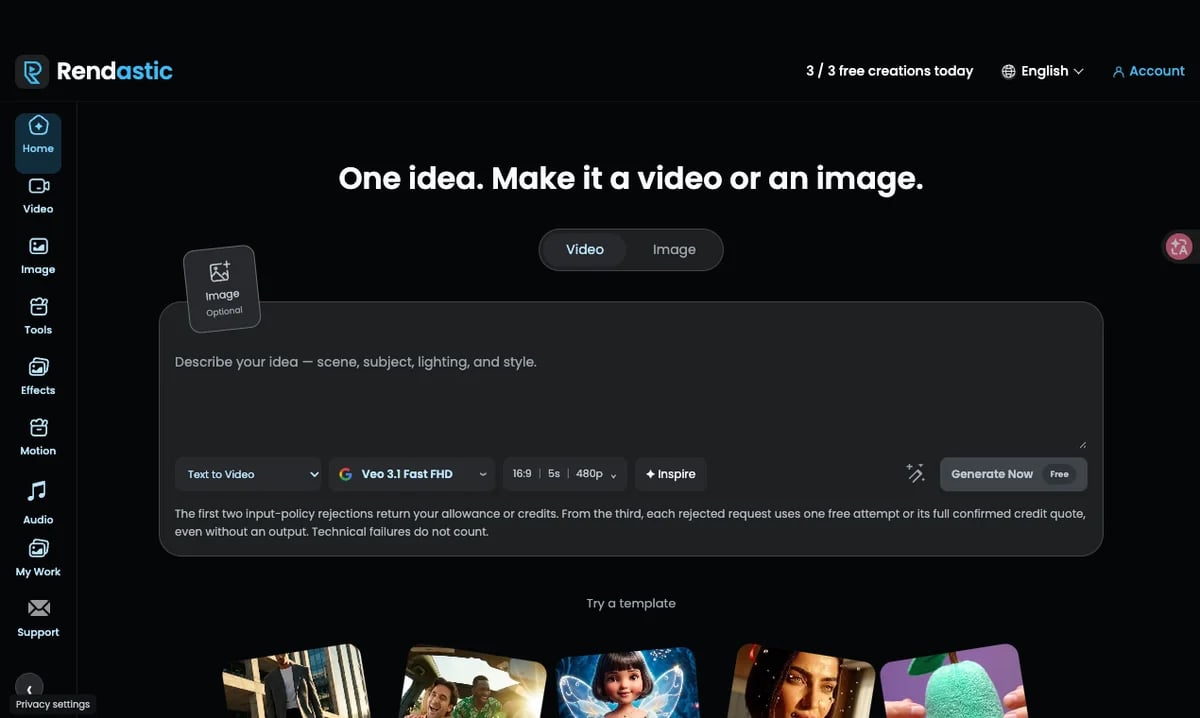Switch to the Image tab

pyautogui.click(x=674, y=250)
